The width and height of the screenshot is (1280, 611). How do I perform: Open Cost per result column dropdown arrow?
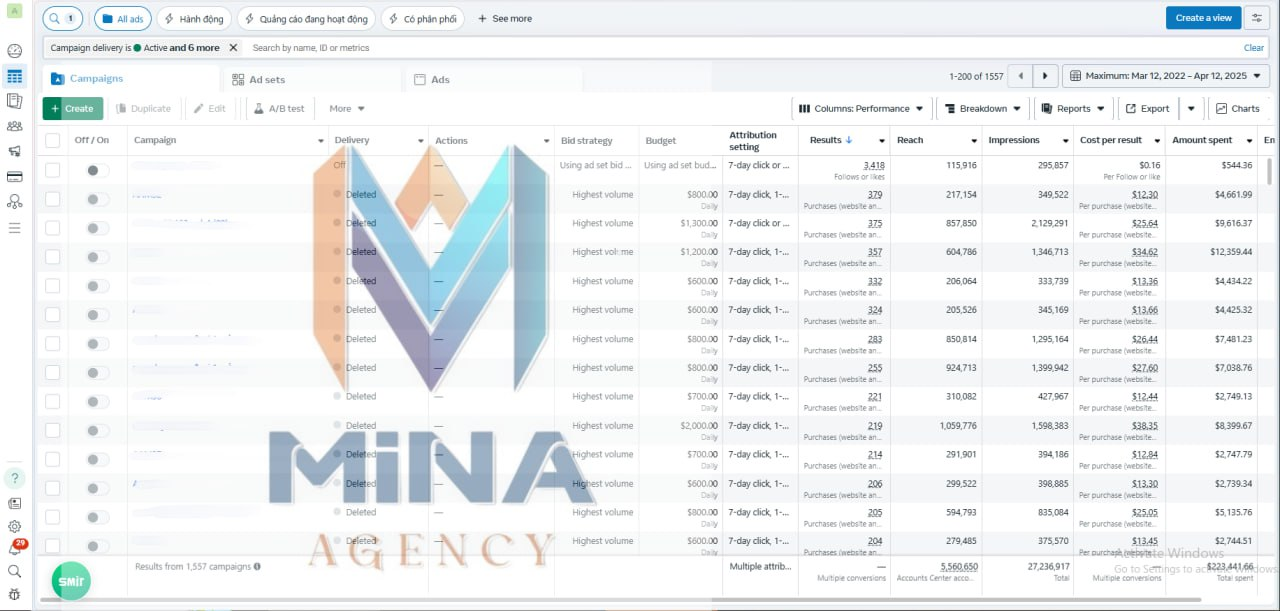pyautogui.click(x=1157, y=141)
